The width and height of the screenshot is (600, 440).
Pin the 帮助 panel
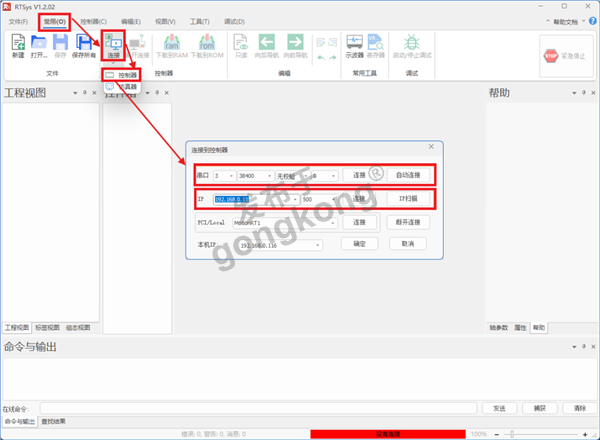(x=584, y=93)
